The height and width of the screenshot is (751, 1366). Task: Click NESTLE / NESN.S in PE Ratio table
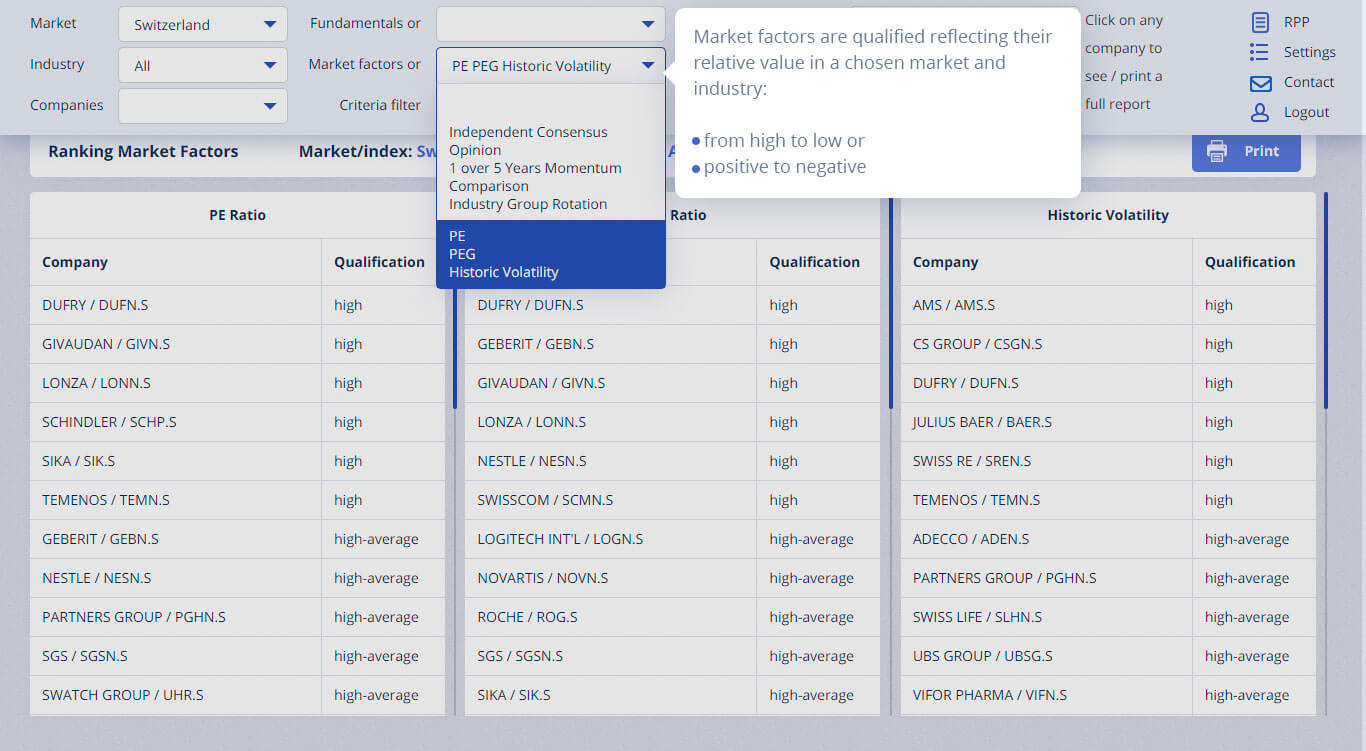(x=238, y=578)
